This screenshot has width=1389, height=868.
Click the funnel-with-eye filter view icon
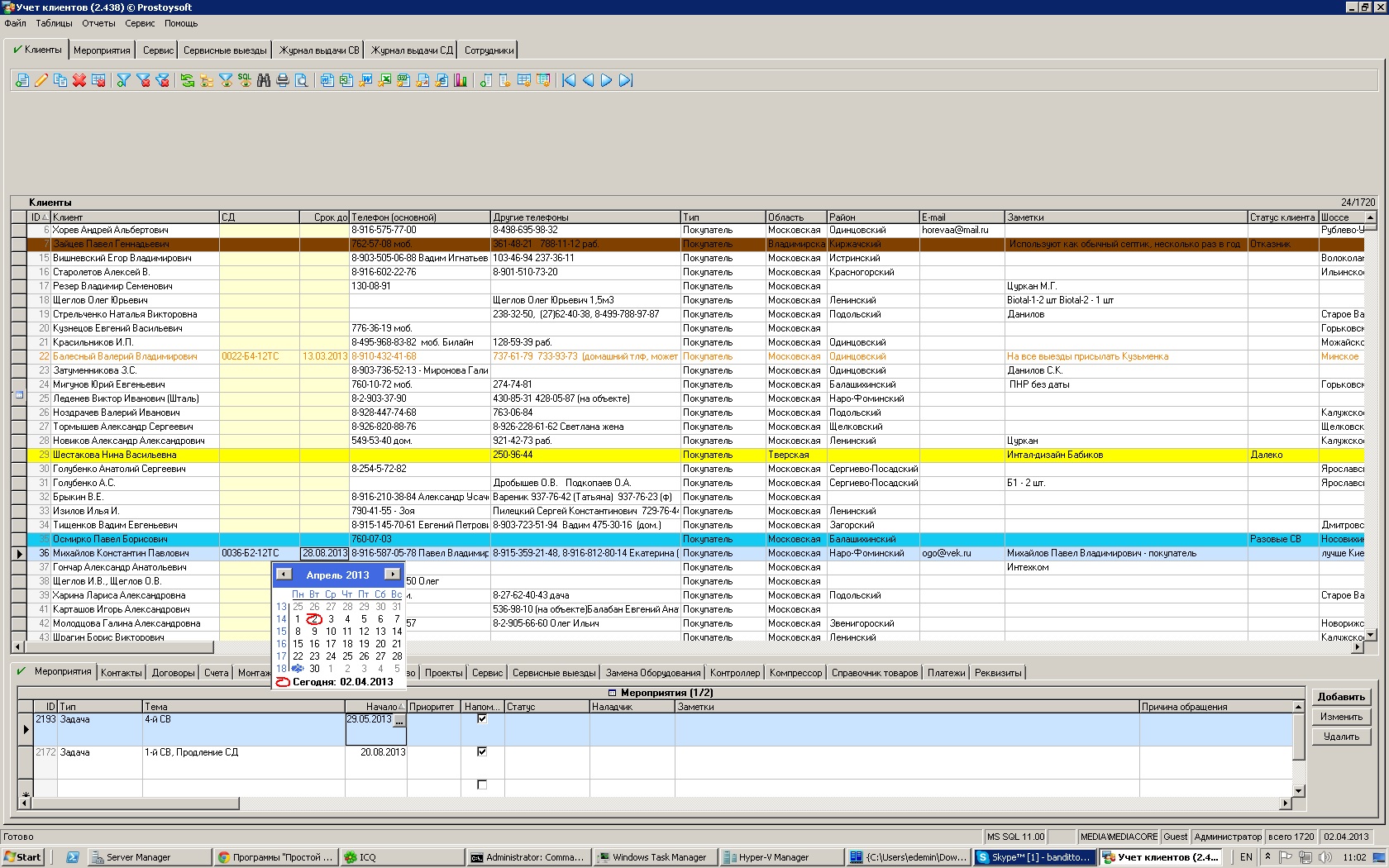click(x=226, y=80)
